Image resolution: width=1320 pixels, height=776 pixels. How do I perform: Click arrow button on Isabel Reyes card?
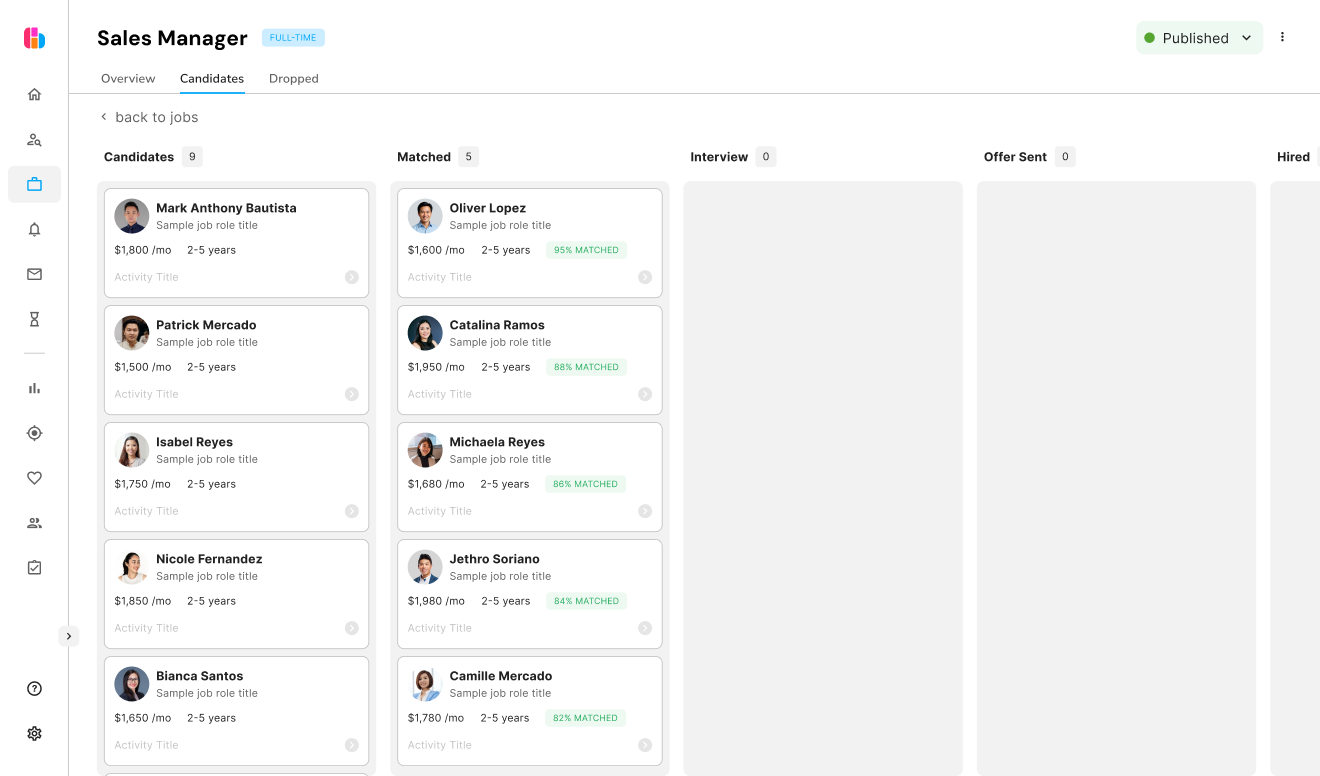coord(352,511)
